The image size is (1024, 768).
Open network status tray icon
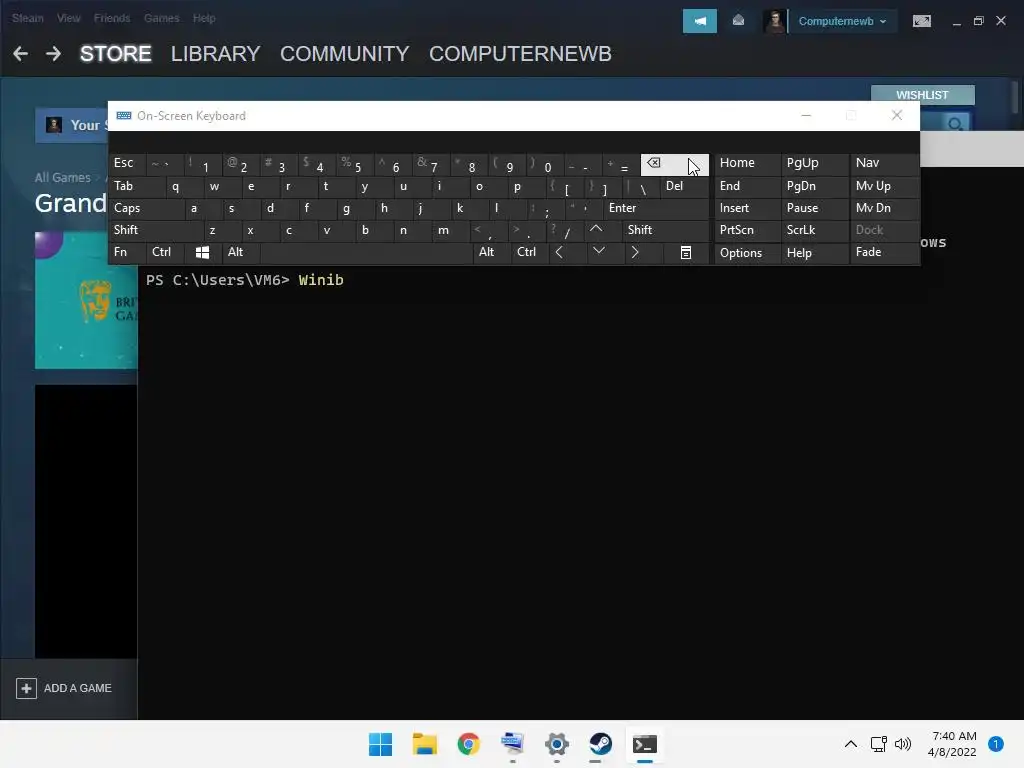pyautogui.click(x=878, y=744)
